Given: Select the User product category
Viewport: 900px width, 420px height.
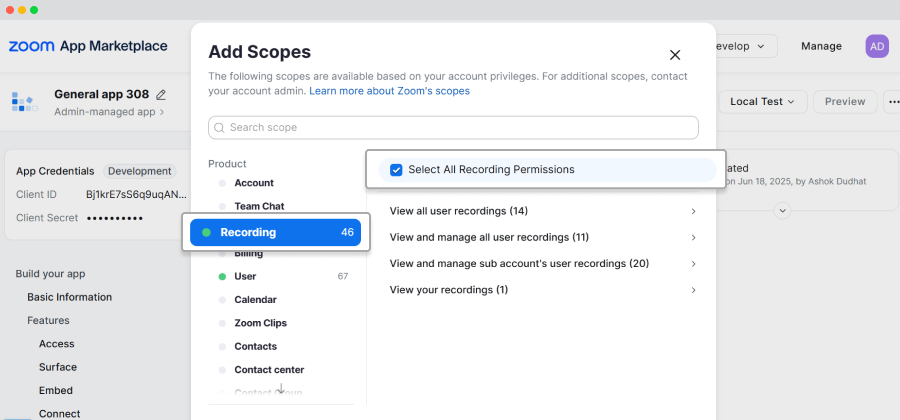Looking at the screenshot, I should (245, 277).
